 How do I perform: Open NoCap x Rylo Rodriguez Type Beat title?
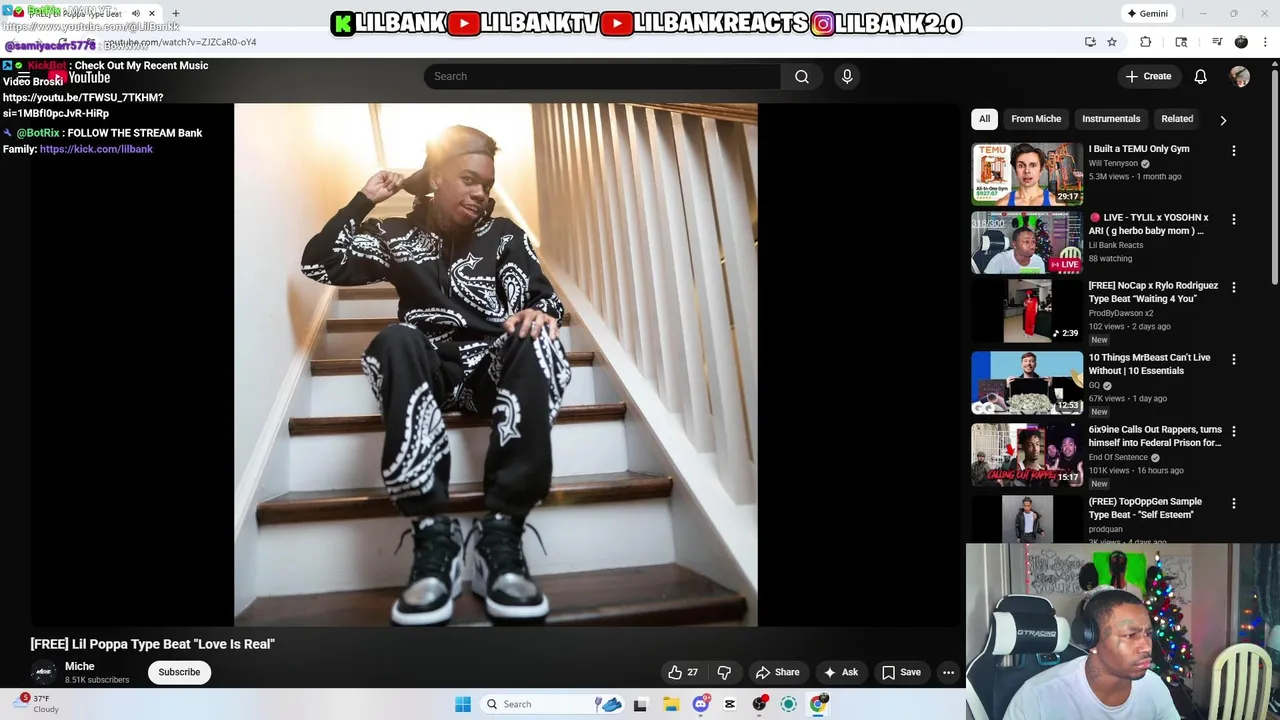[1153, 292]
